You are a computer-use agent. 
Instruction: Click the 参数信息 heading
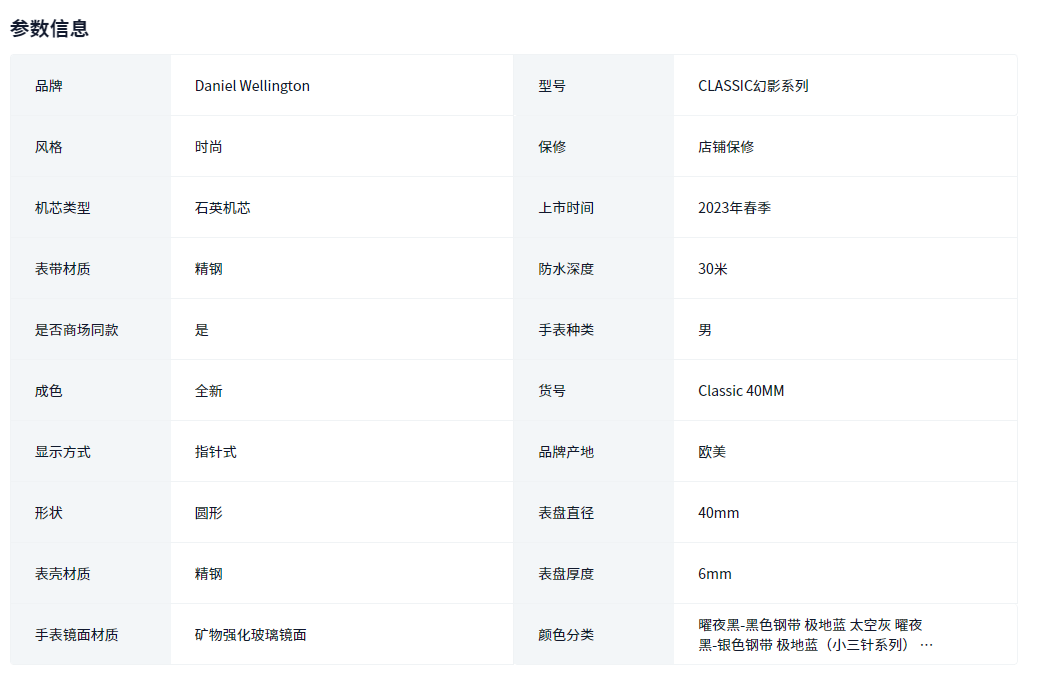pyautogui.click(x=50, y=28)
